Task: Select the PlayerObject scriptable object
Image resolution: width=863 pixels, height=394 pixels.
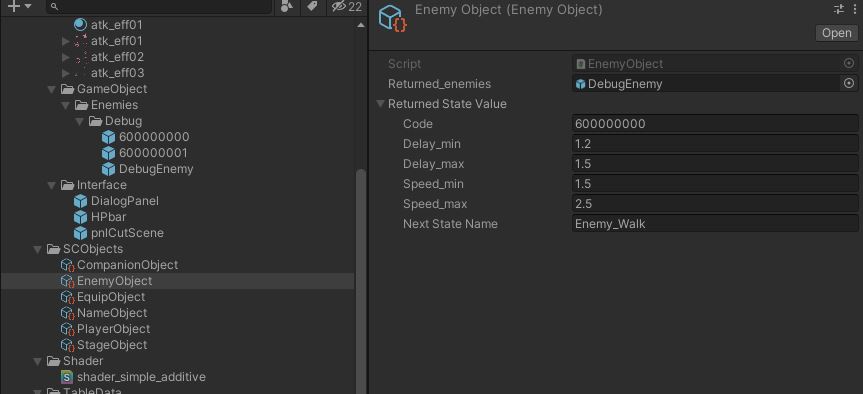Action: (x=105, y=329)
